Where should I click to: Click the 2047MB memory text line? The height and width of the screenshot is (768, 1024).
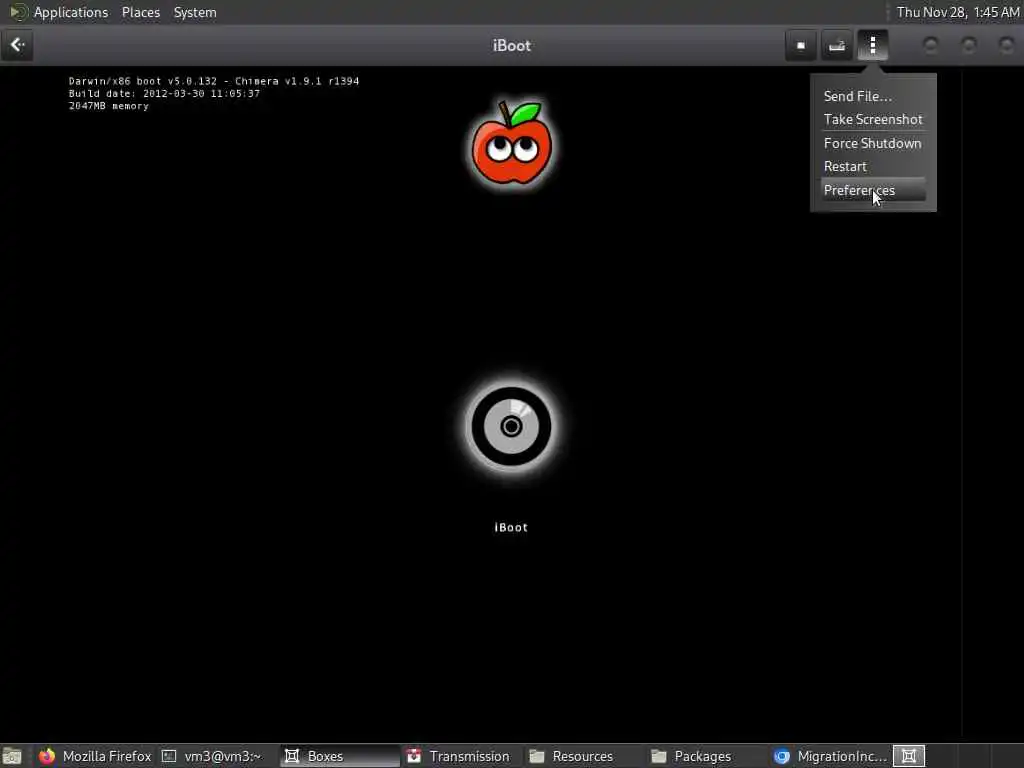click(x=108, y=106)
